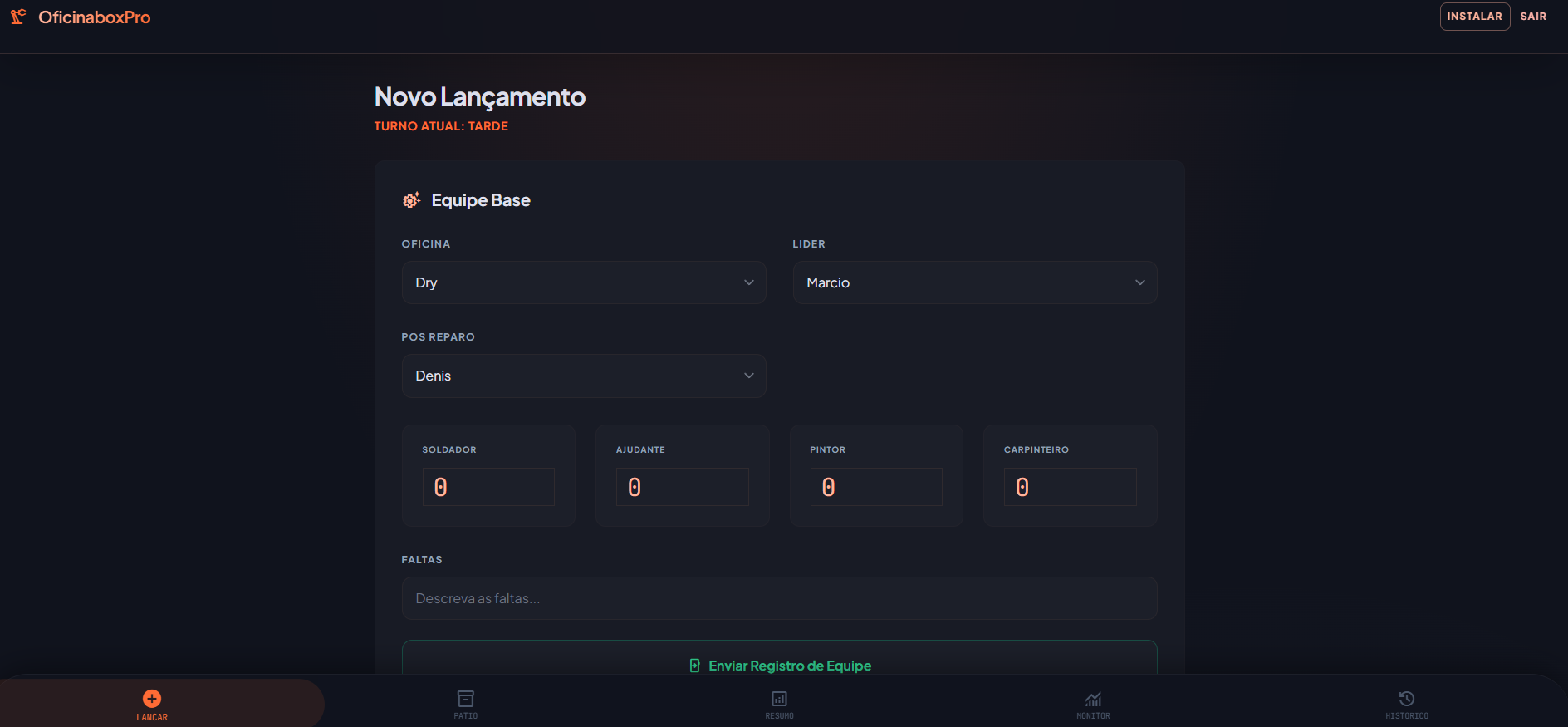Open Monitor via graph icon
Screen dimensions: 1568x727
(1093, 699)
